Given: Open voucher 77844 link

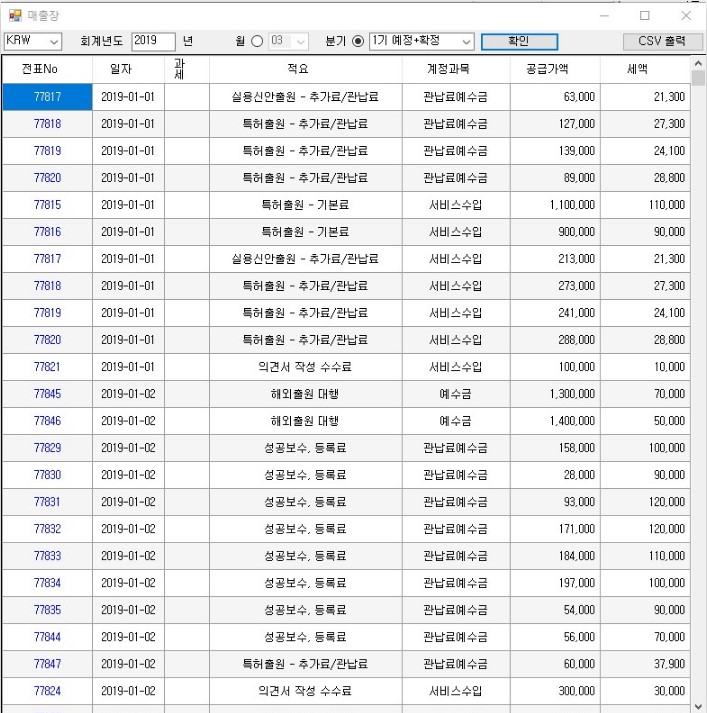Looking at the screenshot, I should click(47, 637).
